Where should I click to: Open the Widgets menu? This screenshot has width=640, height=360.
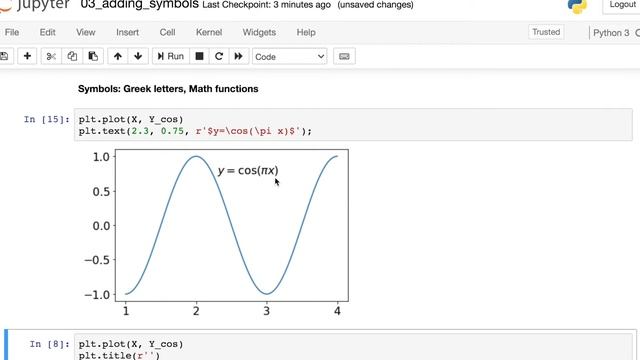(x=259, y=32)
